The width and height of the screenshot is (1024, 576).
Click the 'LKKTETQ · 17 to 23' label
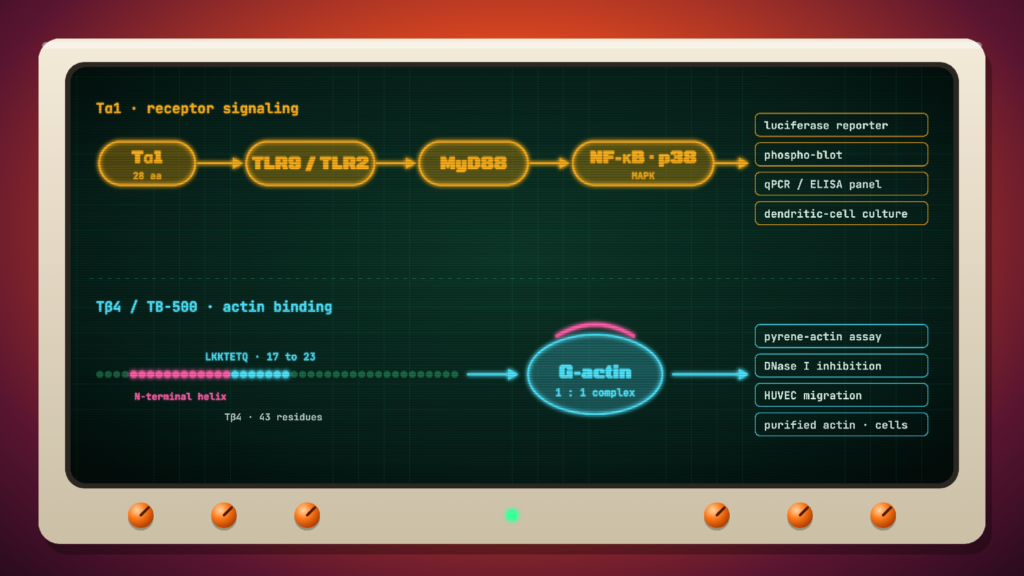260,357
